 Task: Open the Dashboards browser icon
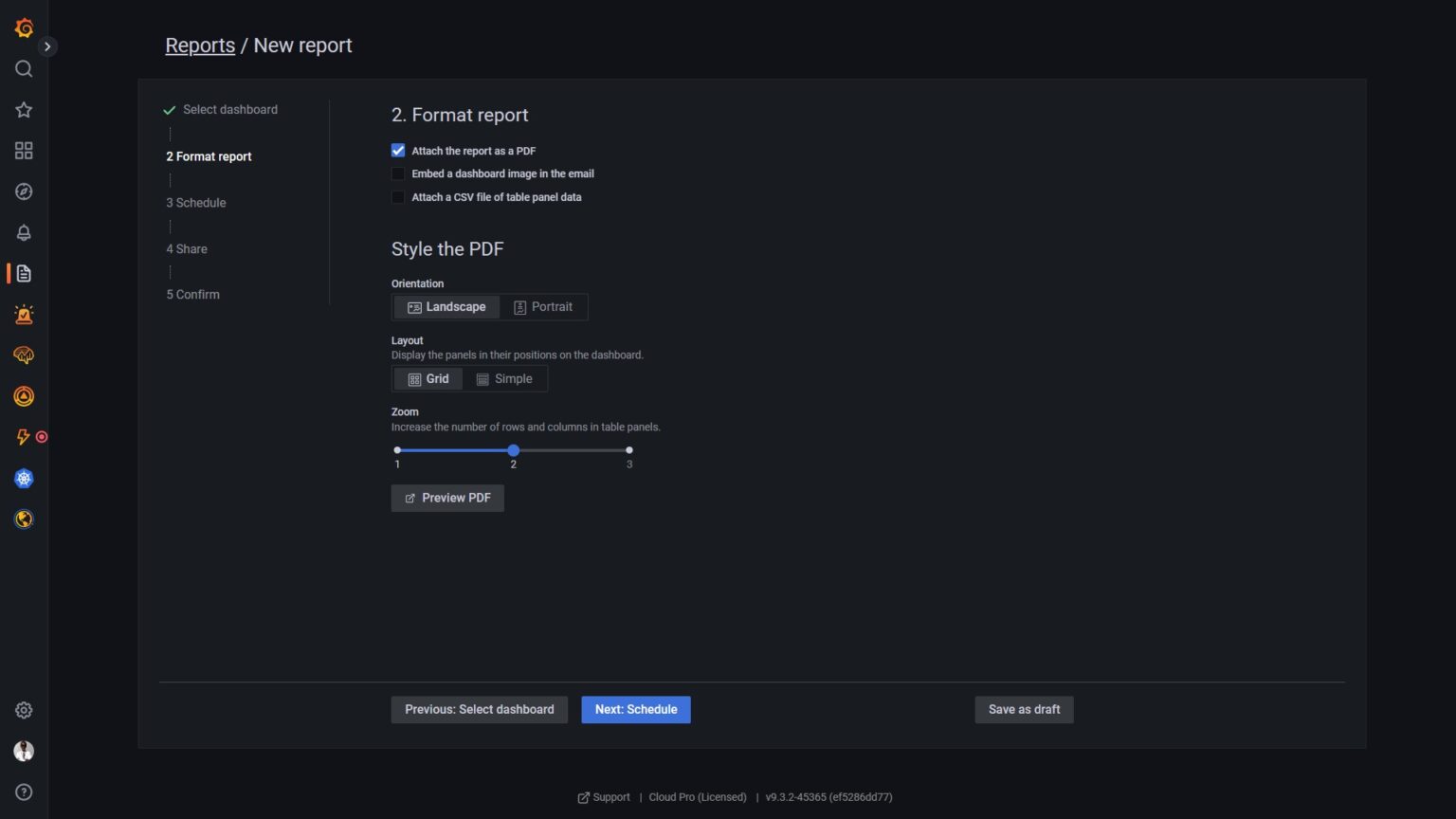click(x=23, y=150)
